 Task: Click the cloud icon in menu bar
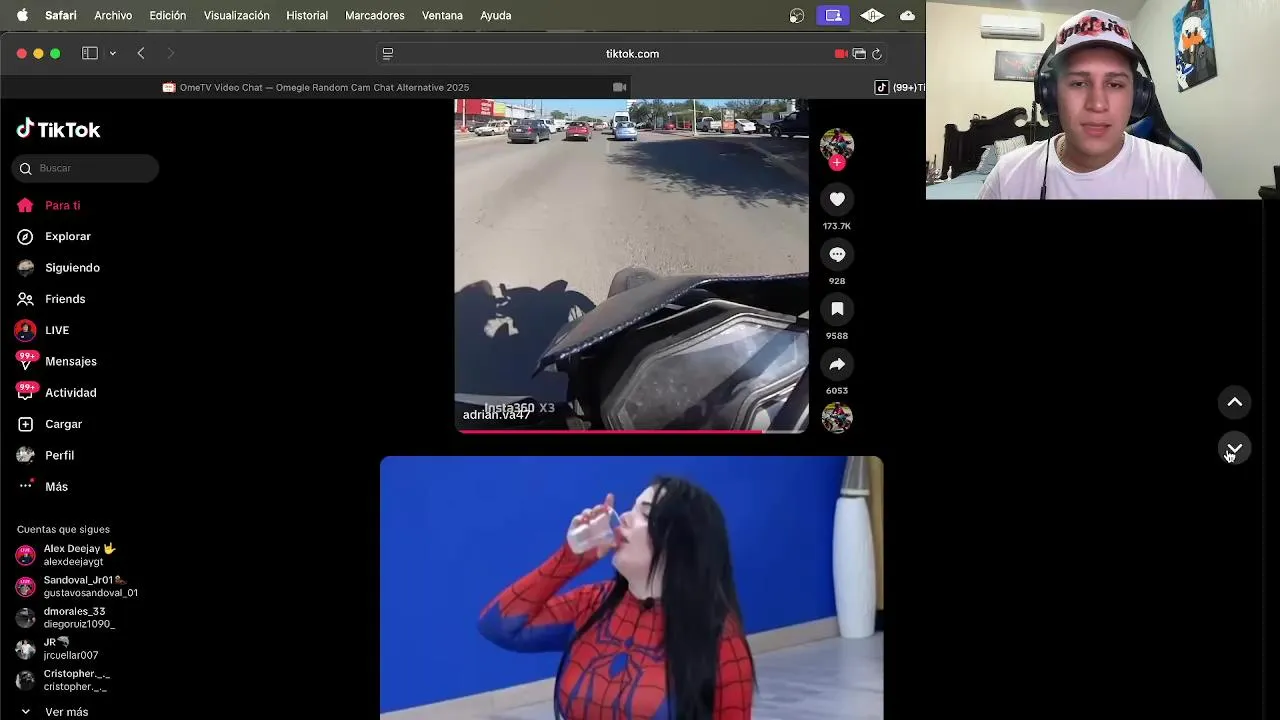tap(908, 15)
